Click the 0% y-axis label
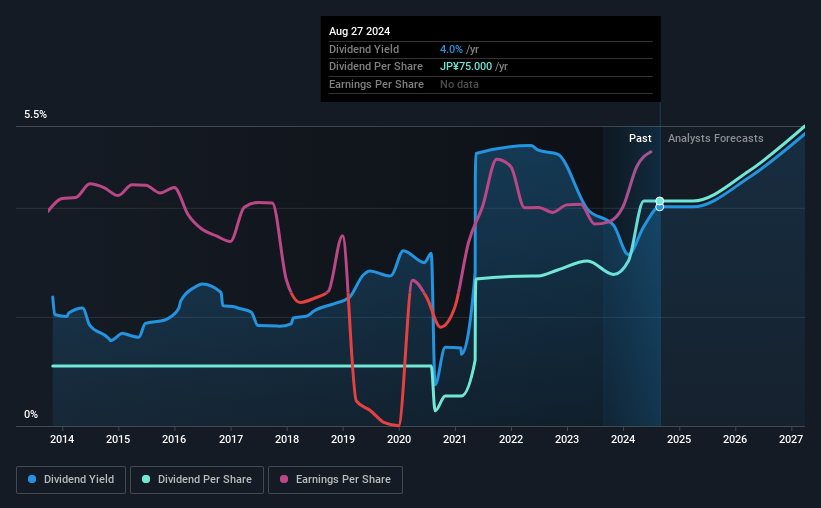 [31, 414]
